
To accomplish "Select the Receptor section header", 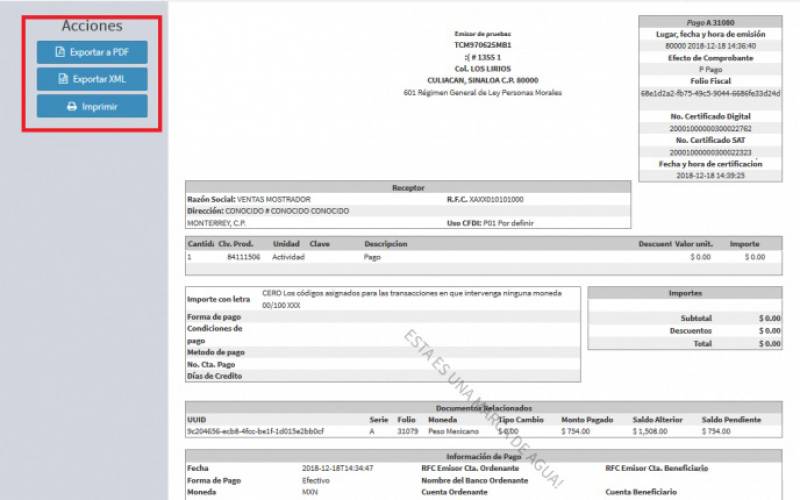I will coord(408,187).
